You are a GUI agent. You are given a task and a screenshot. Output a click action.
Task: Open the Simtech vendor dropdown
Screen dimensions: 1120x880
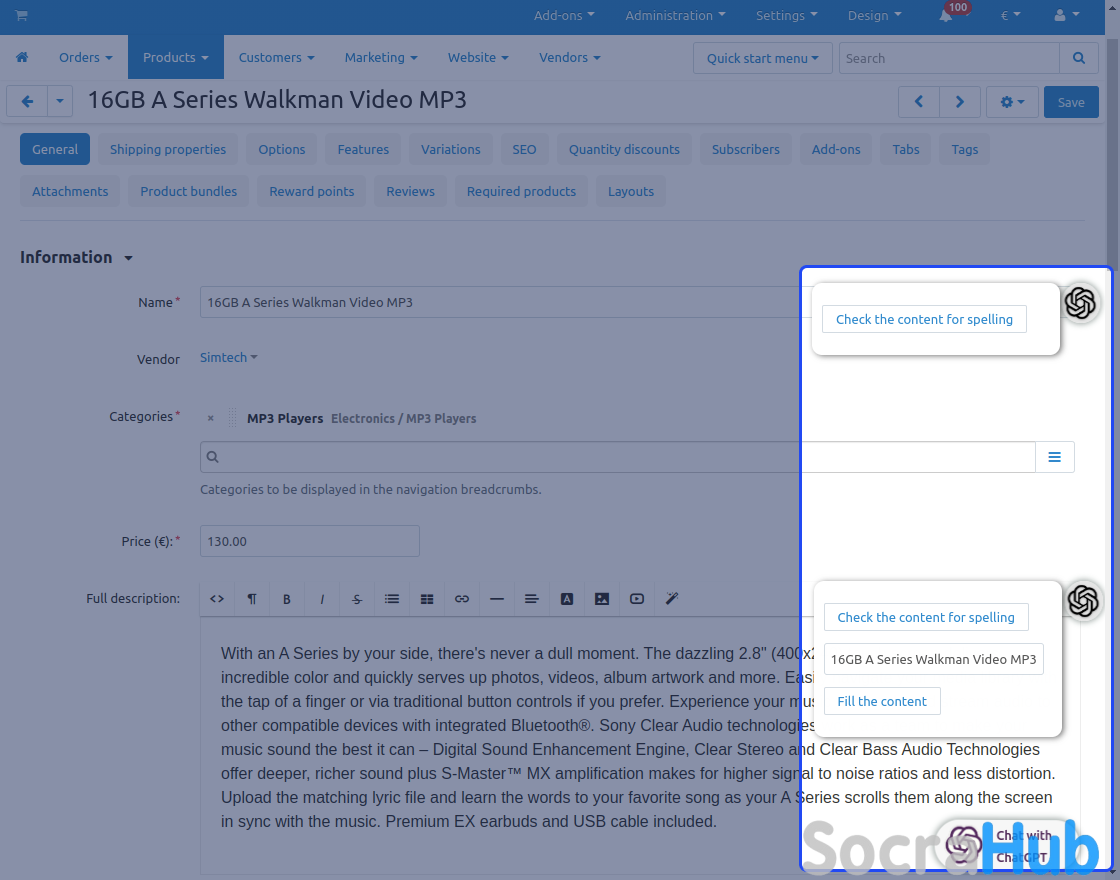[x=228, y=357]
